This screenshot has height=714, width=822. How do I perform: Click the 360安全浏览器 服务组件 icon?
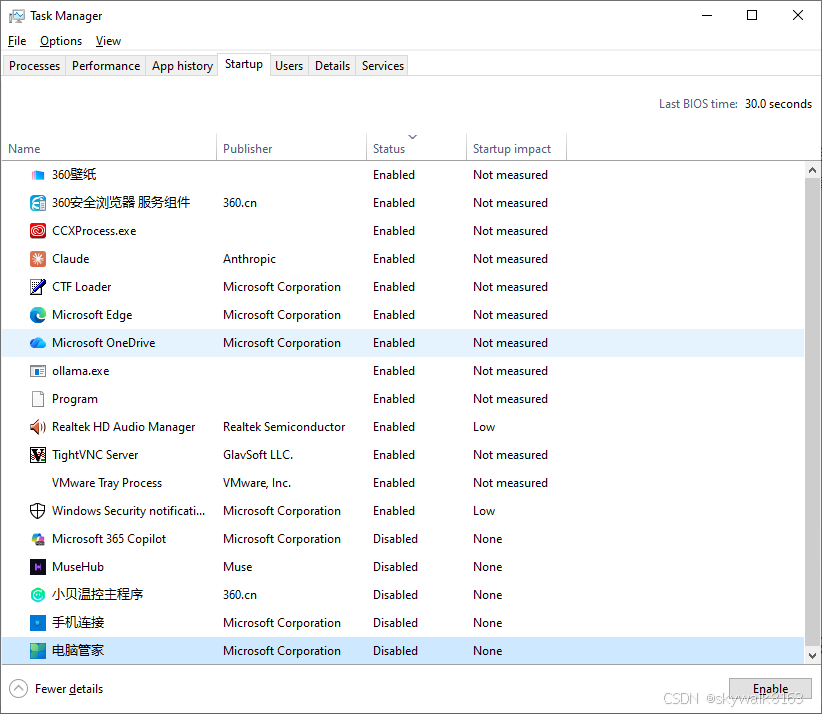click(38, 203)
